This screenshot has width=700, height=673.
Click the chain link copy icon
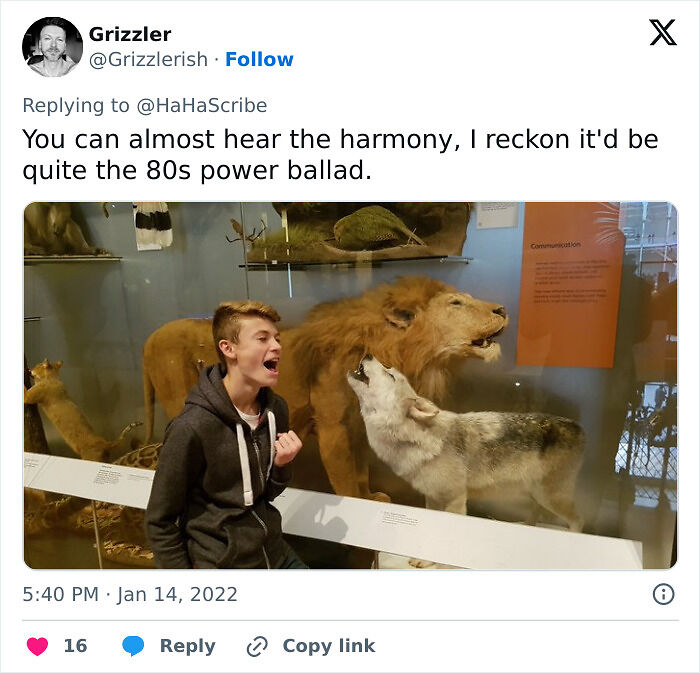point(257,647)
